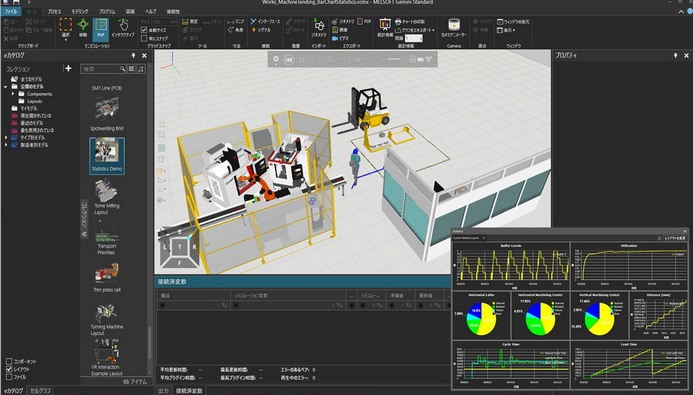
Task: Activate the move manipulation tool
Action: 83,28
